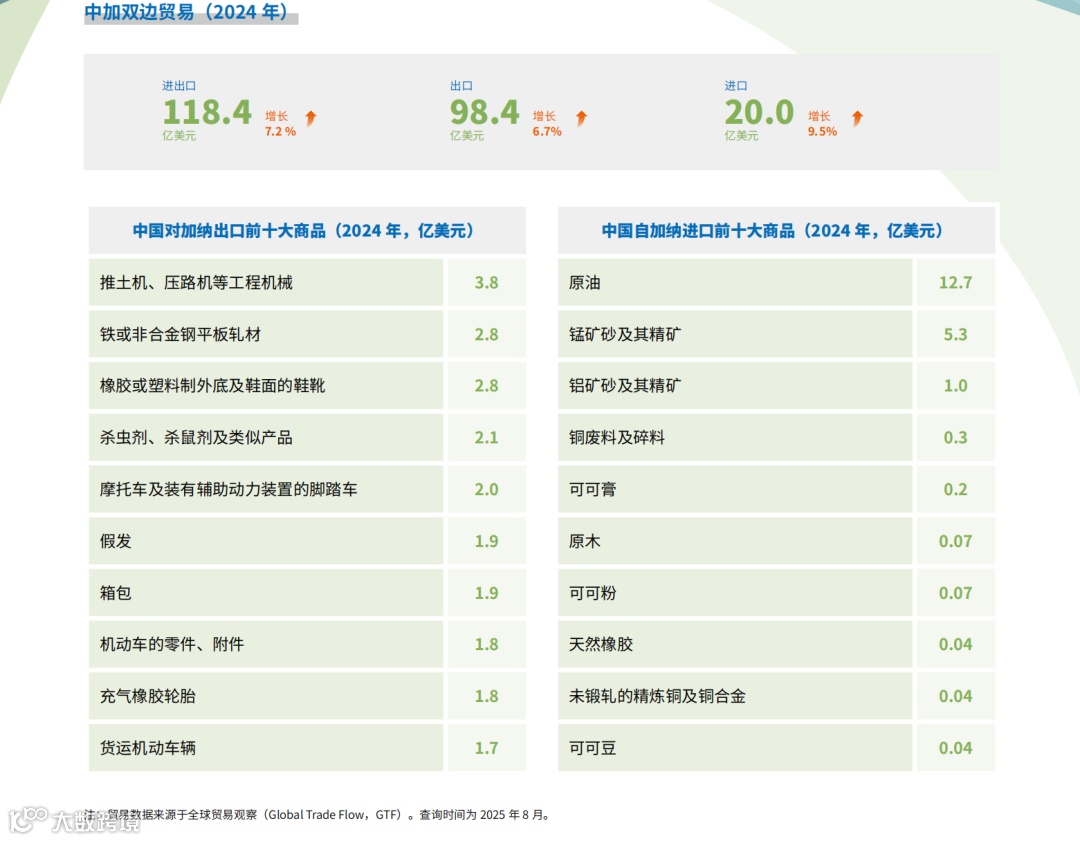The width and height of the screenshot is (1080, 841).
Task: Click the 0.04 value for 可可豆
Action: [955, 747]
